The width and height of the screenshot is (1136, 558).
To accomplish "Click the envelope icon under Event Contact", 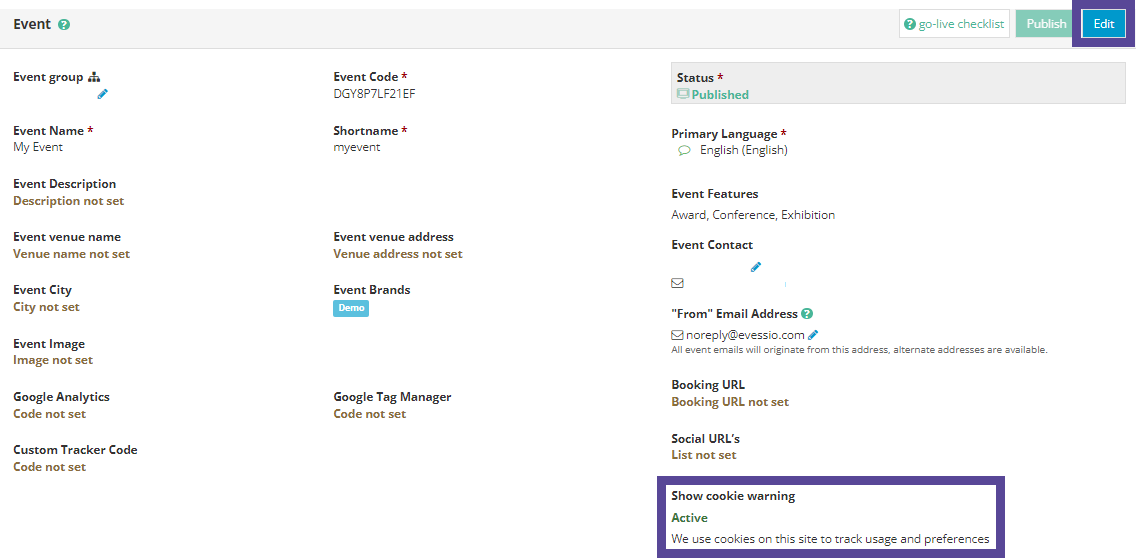I will click(677, 283).
